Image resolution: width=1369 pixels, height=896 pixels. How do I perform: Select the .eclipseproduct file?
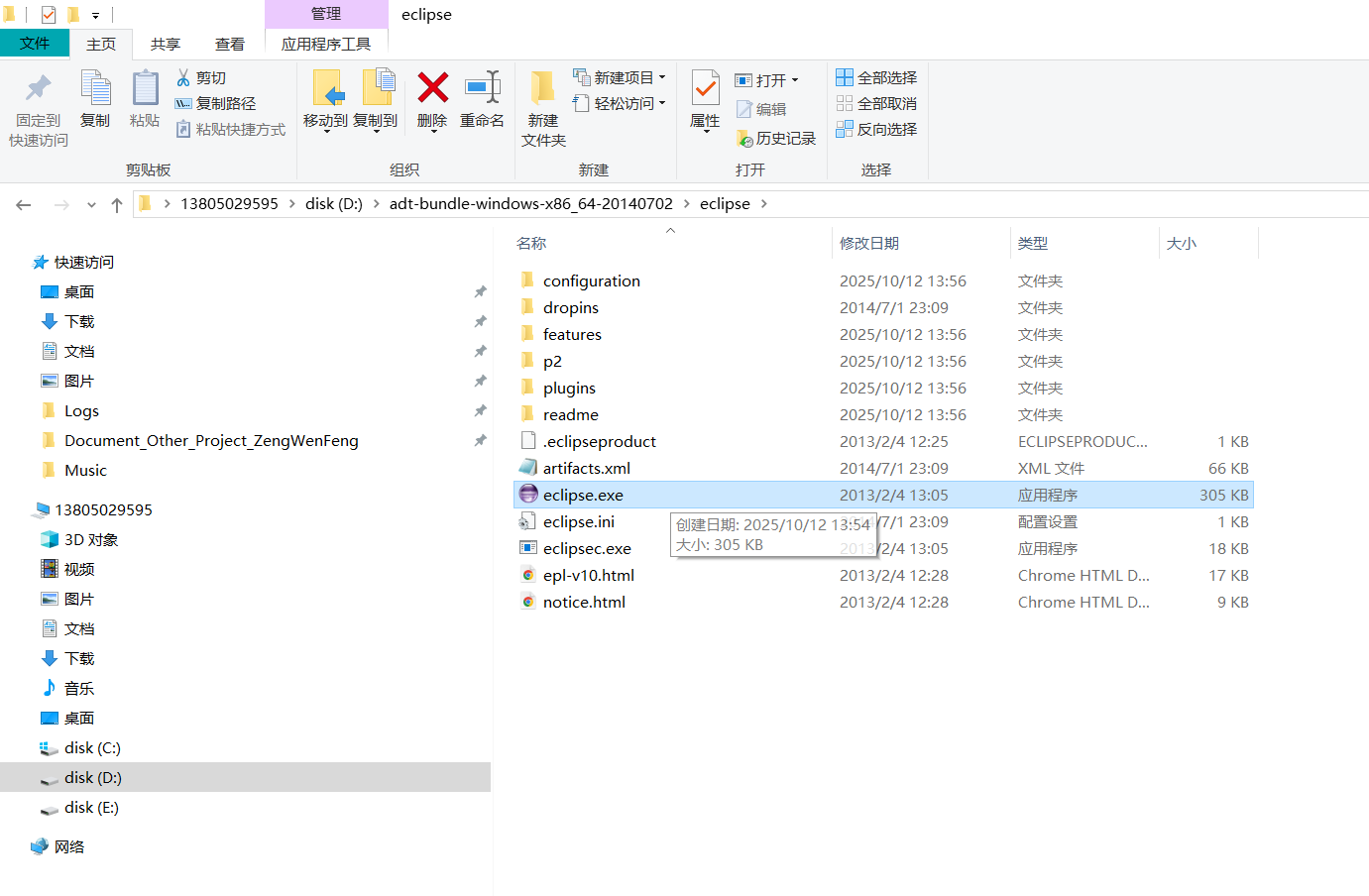tap(599, 441)
